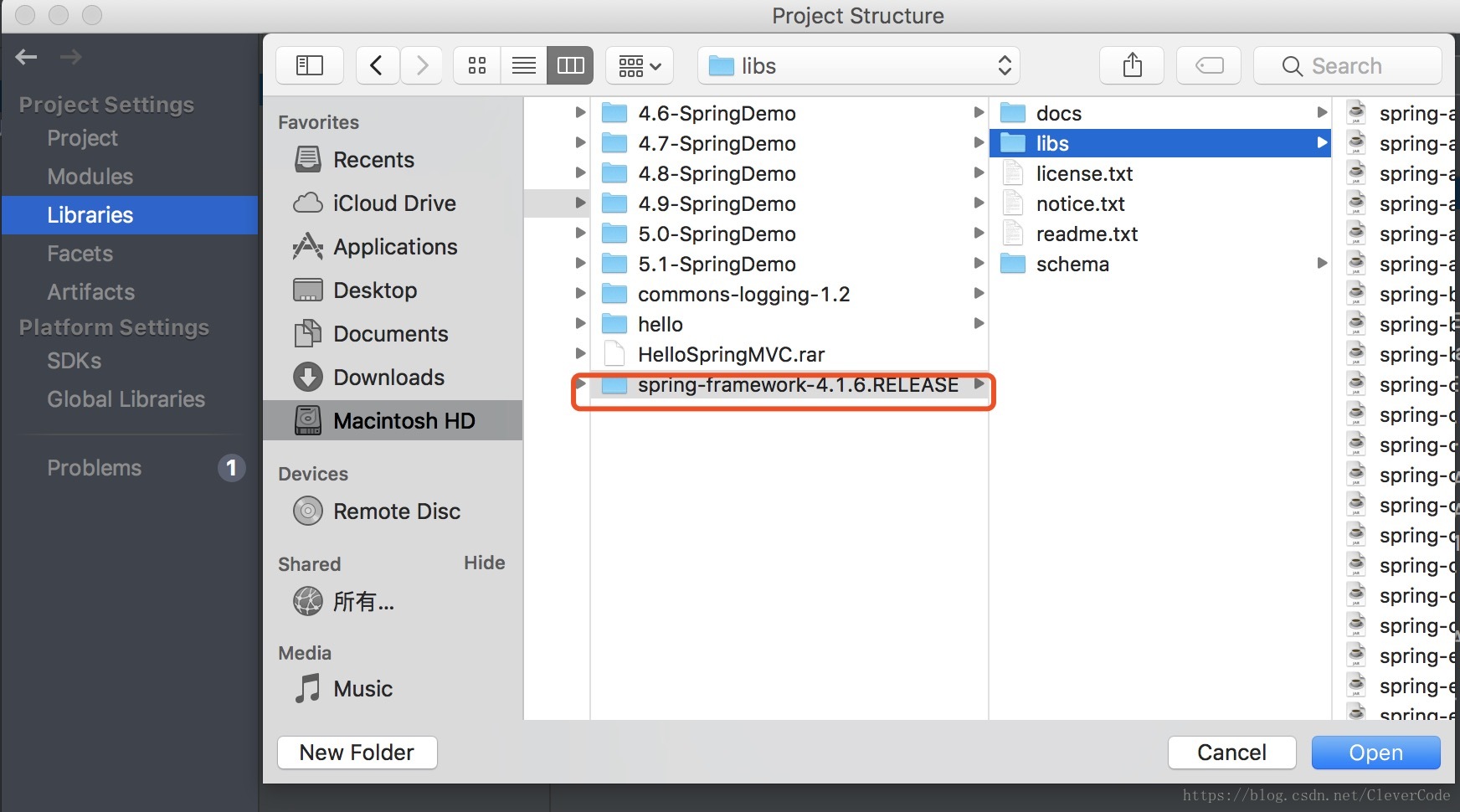Open Problems list

point(94,468)
